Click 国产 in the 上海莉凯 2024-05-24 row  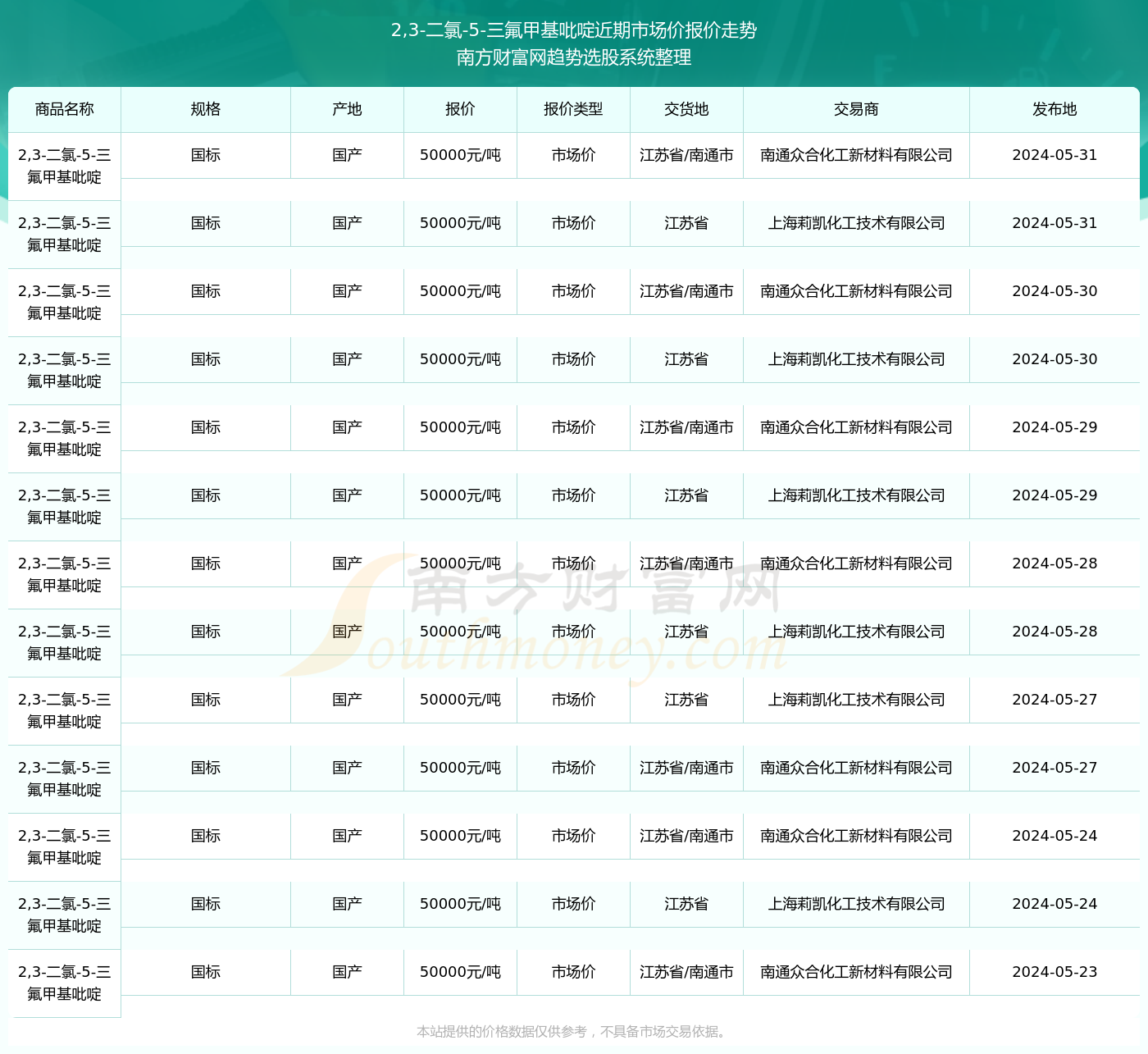[347, 904]
